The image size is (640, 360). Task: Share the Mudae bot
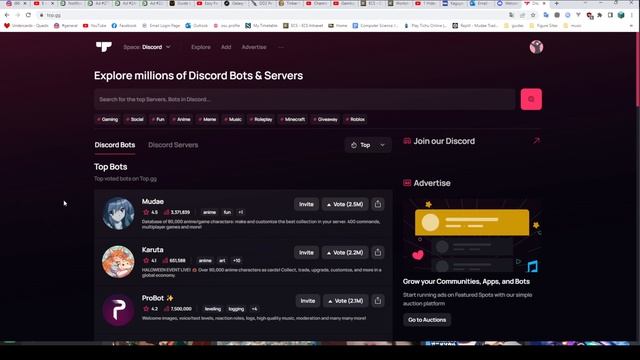378,204
